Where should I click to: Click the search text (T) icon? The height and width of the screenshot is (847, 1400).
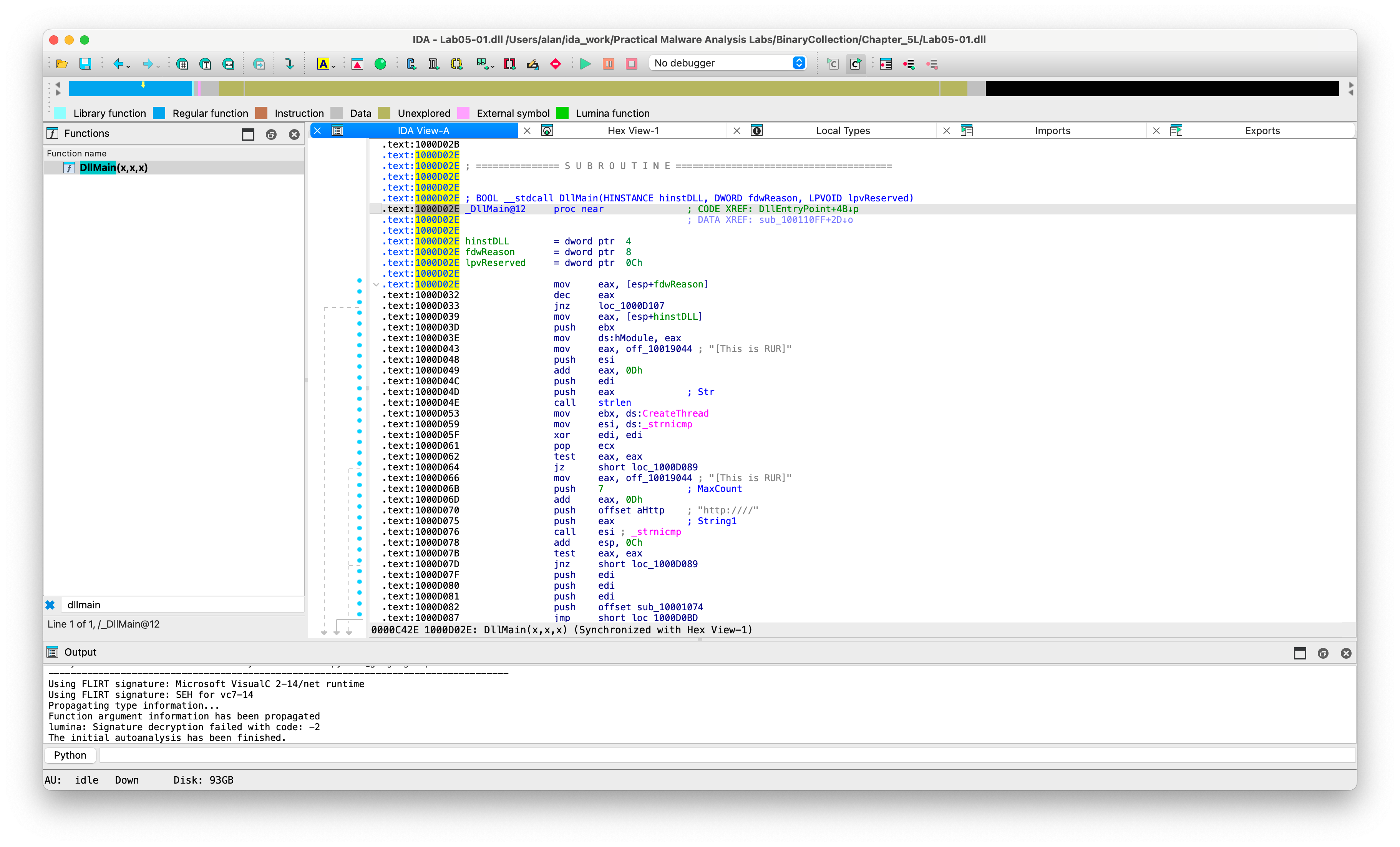coord(205,64)
